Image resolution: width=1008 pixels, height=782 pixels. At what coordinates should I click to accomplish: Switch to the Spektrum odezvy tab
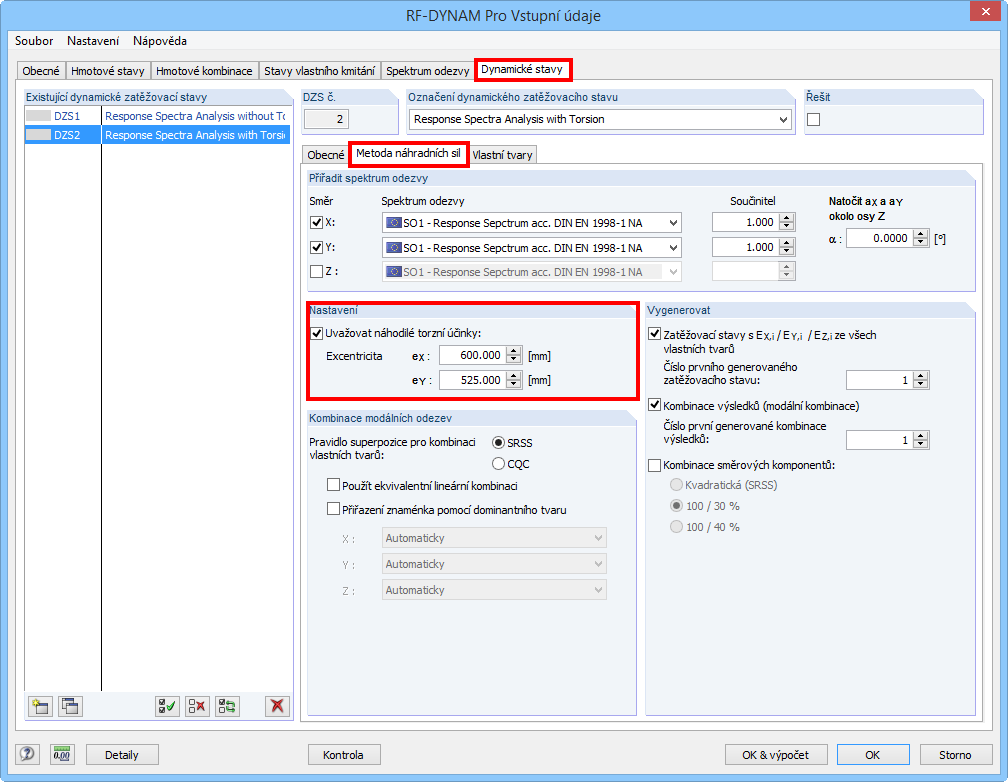click(428, 71)
